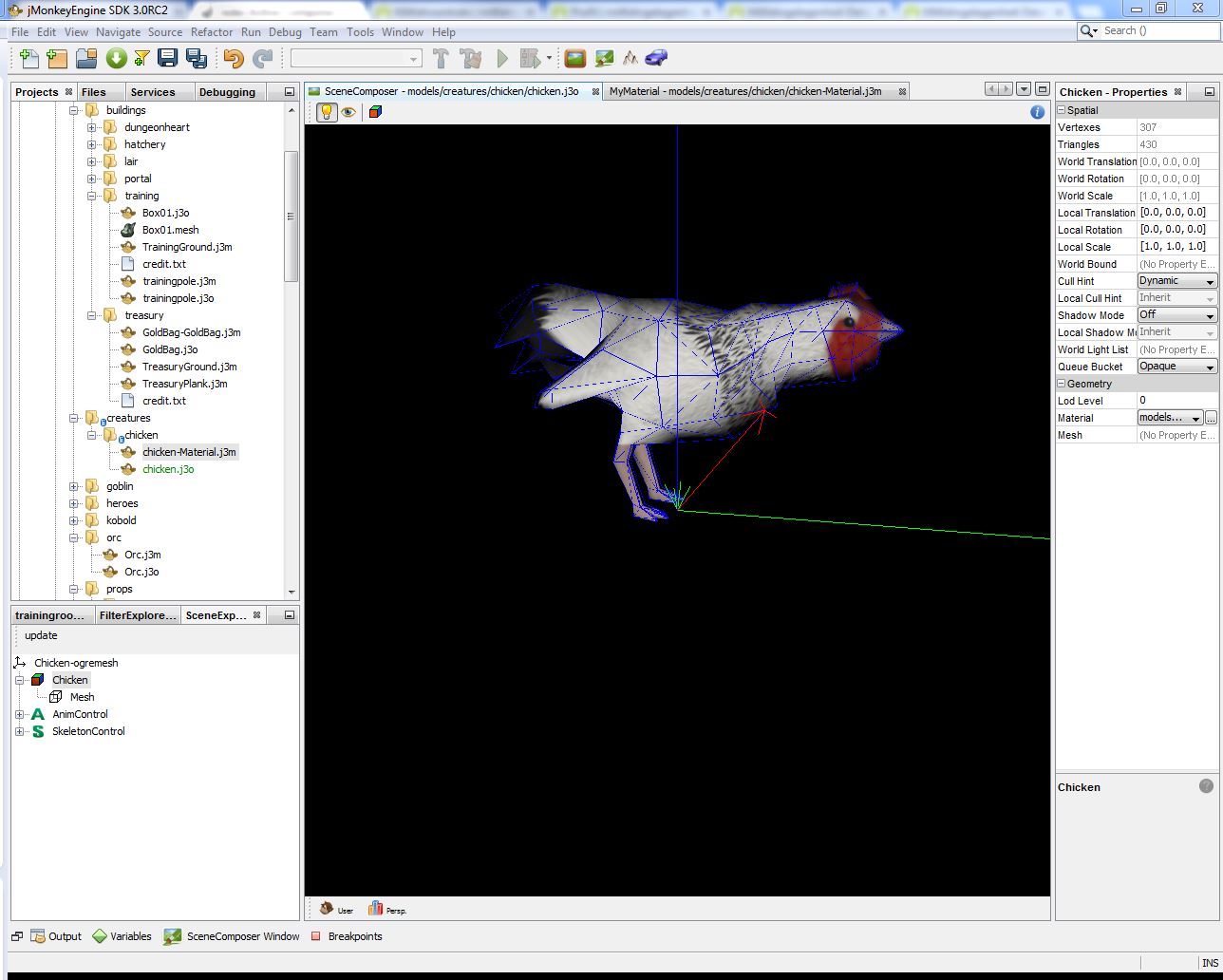Click the New File toolbar icon
The image size is (1223, 980).
[x=28, y=59]
